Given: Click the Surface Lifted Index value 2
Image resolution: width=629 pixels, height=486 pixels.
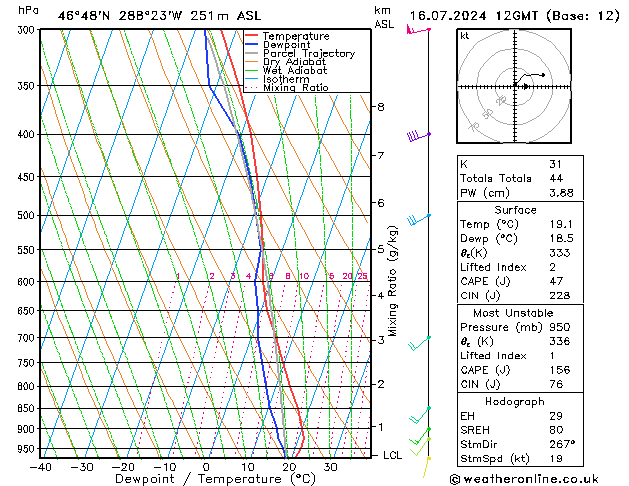Looking at the screenshot, I should (x=552, y=267).
